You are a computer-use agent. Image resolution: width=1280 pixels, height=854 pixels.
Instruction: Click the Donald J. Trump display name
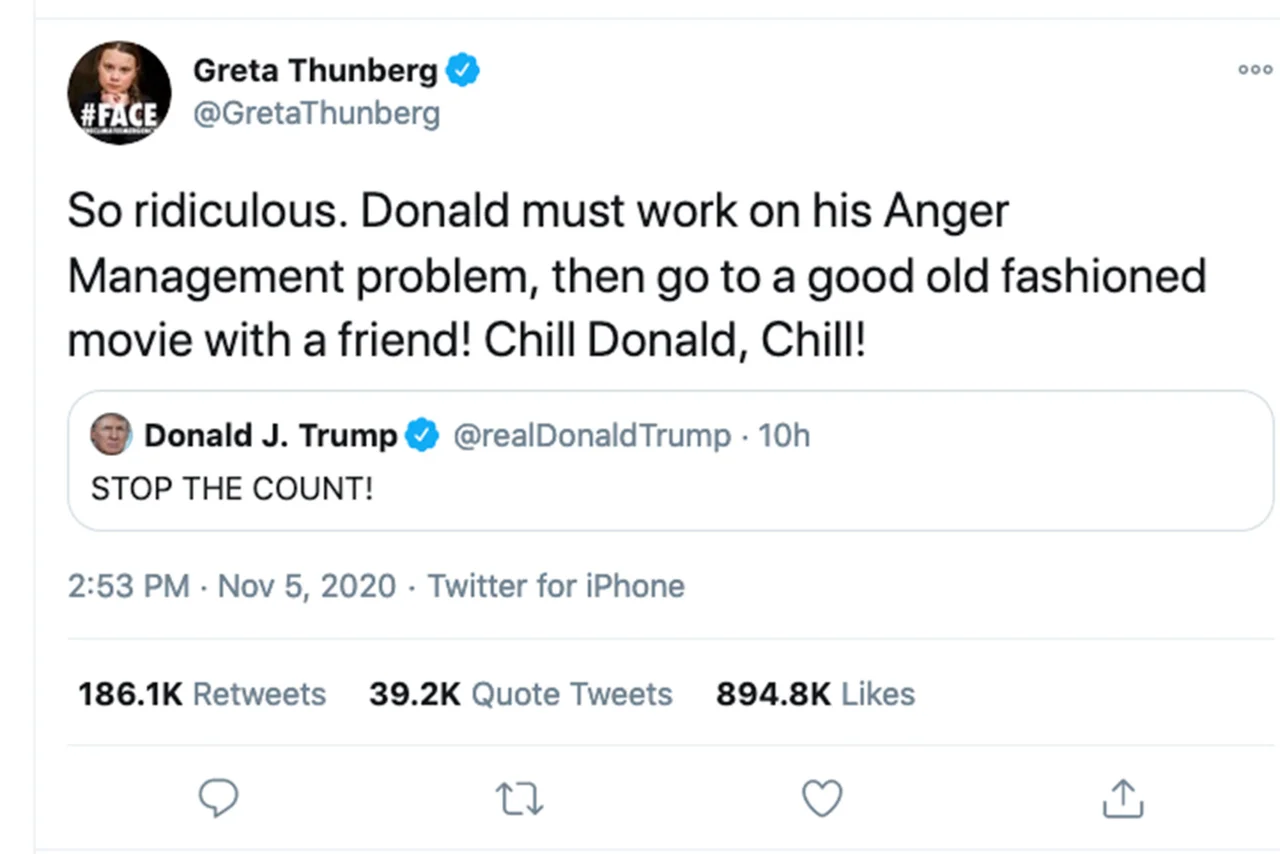pos(270,436)
